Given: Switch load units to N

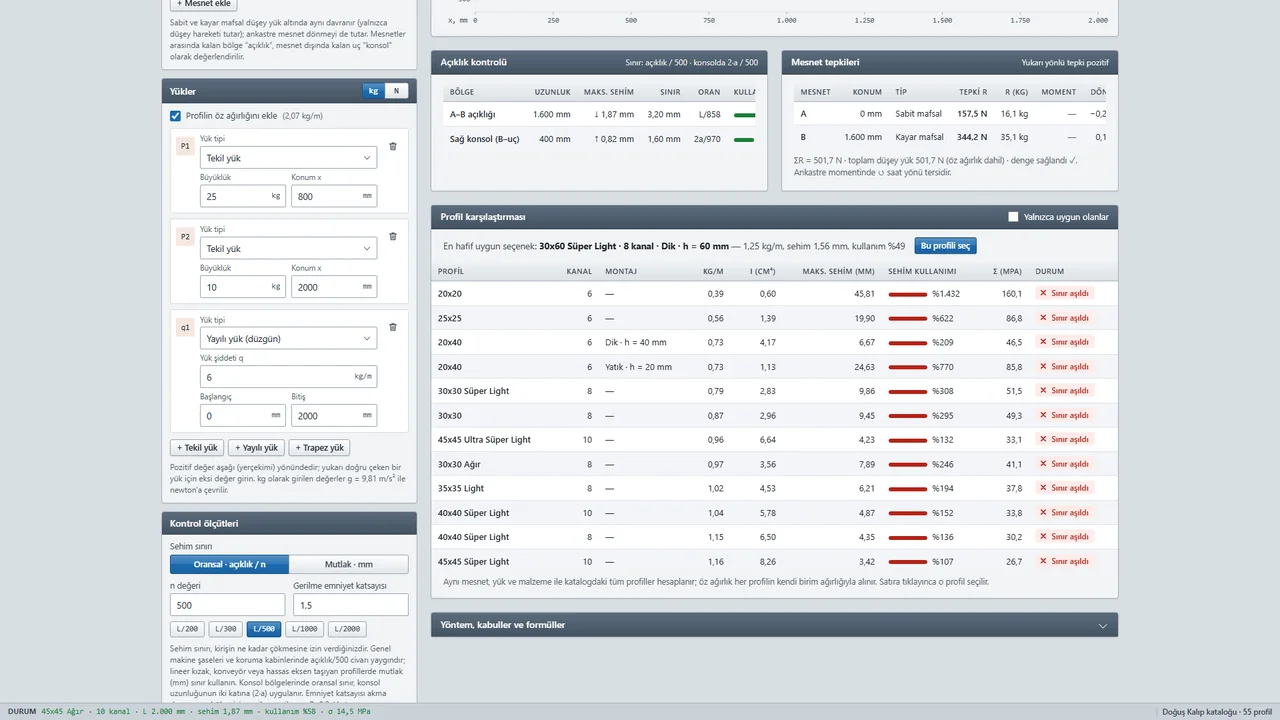Looking at the screenshot, I should click(x=397, y=91).
